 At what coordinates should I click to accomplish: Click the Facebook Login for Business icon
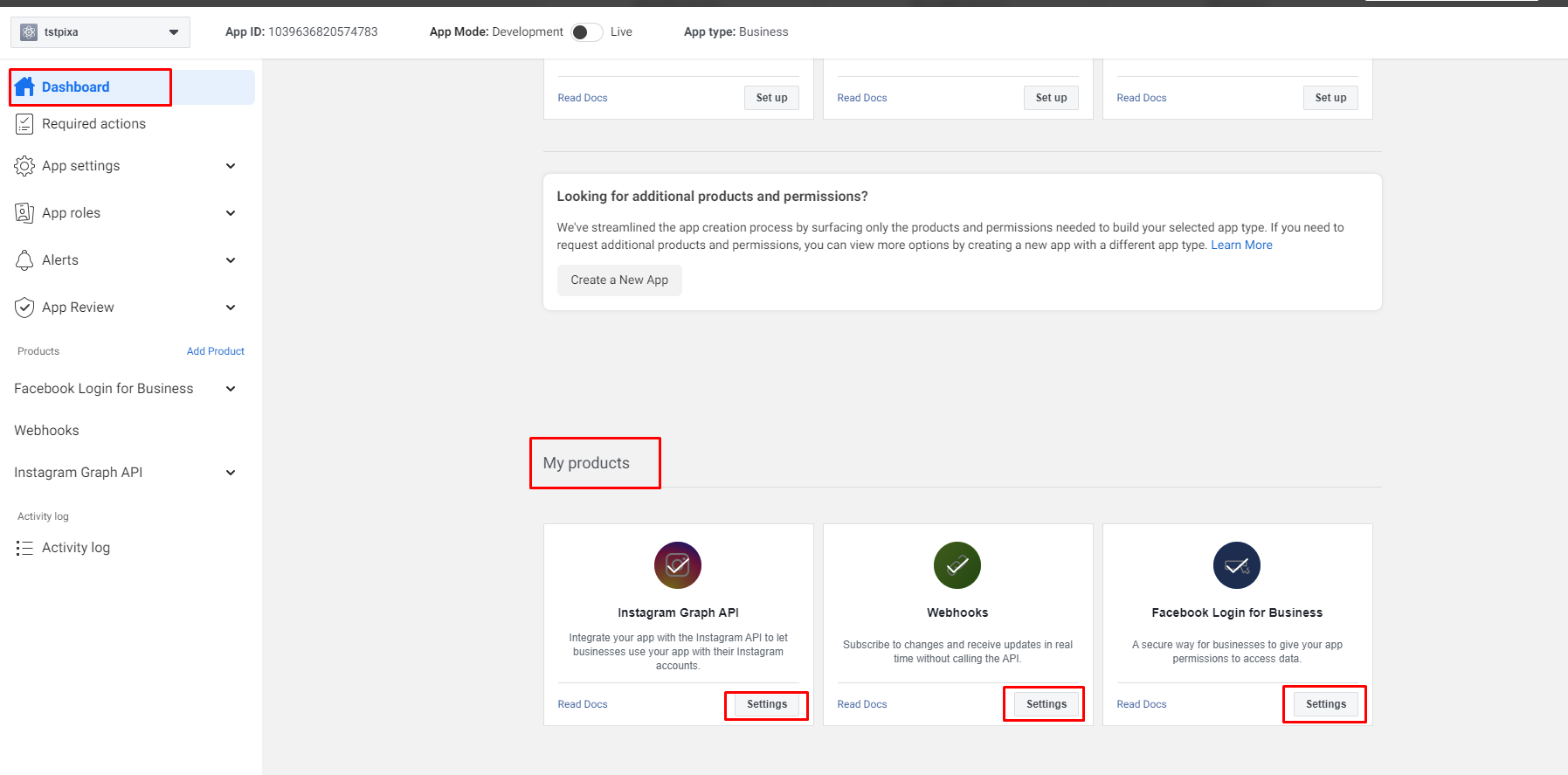pyautogui.click(x=1237, y=565)
